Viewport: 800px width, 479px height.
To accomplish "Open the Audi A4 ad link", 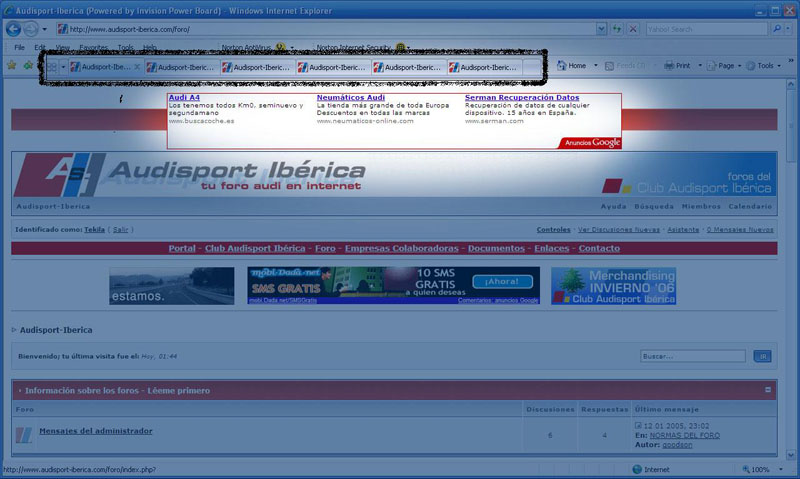I will pos(184,97).
